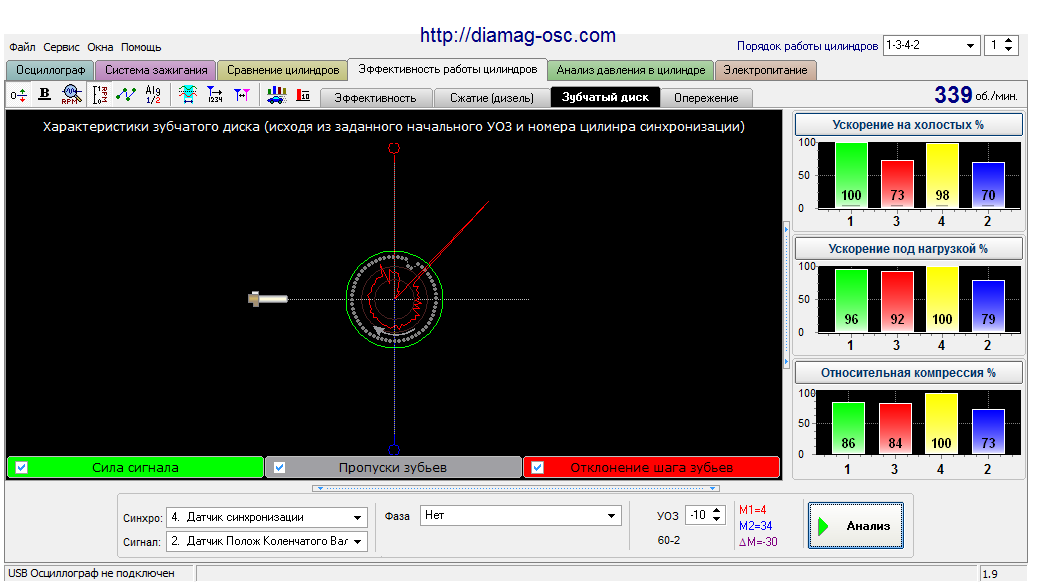Click the green play arrow on Анализ
The width and height of the screenshot is (1040, 586).
coord(824,526)
